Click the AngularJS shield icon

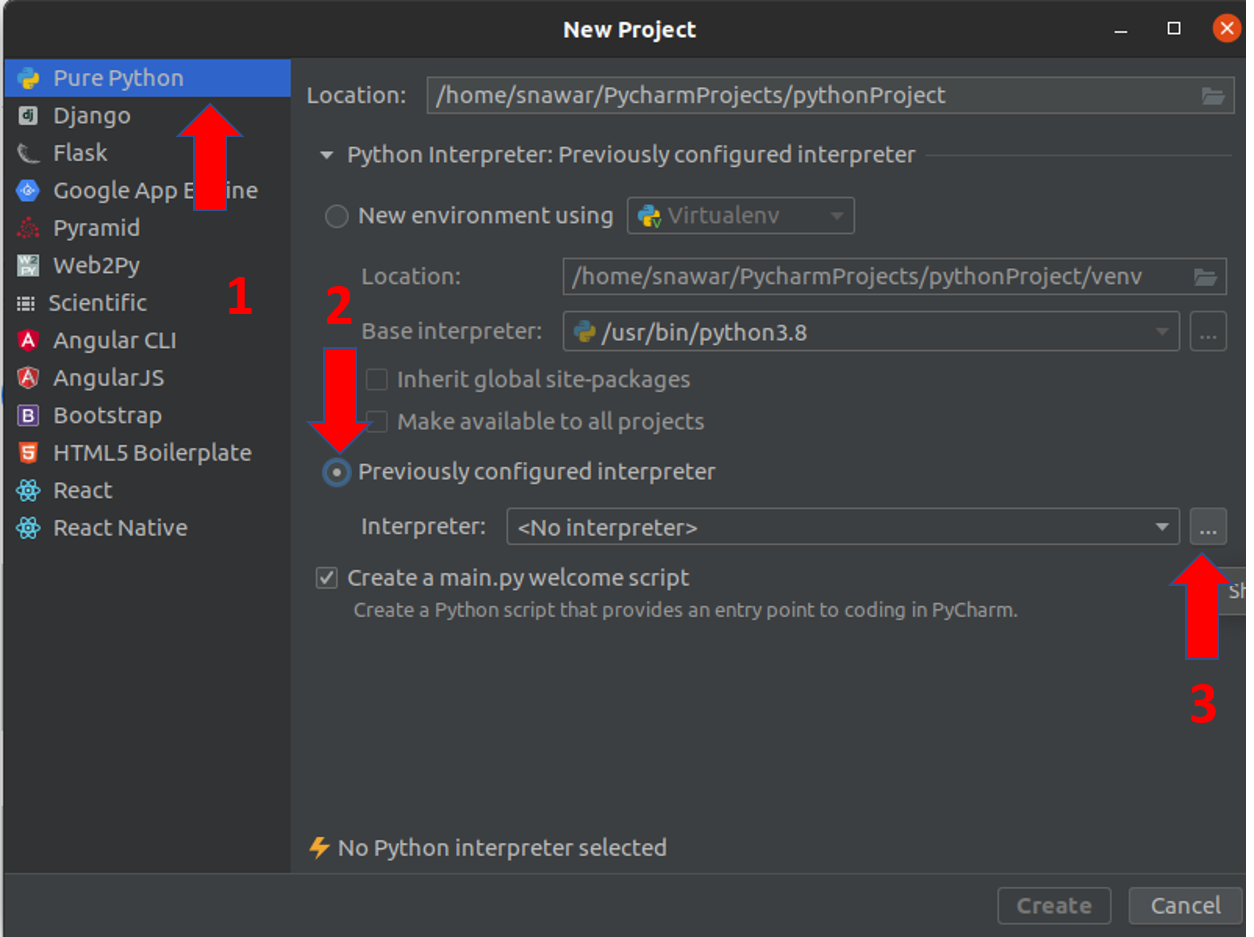[x=28, y=378]
